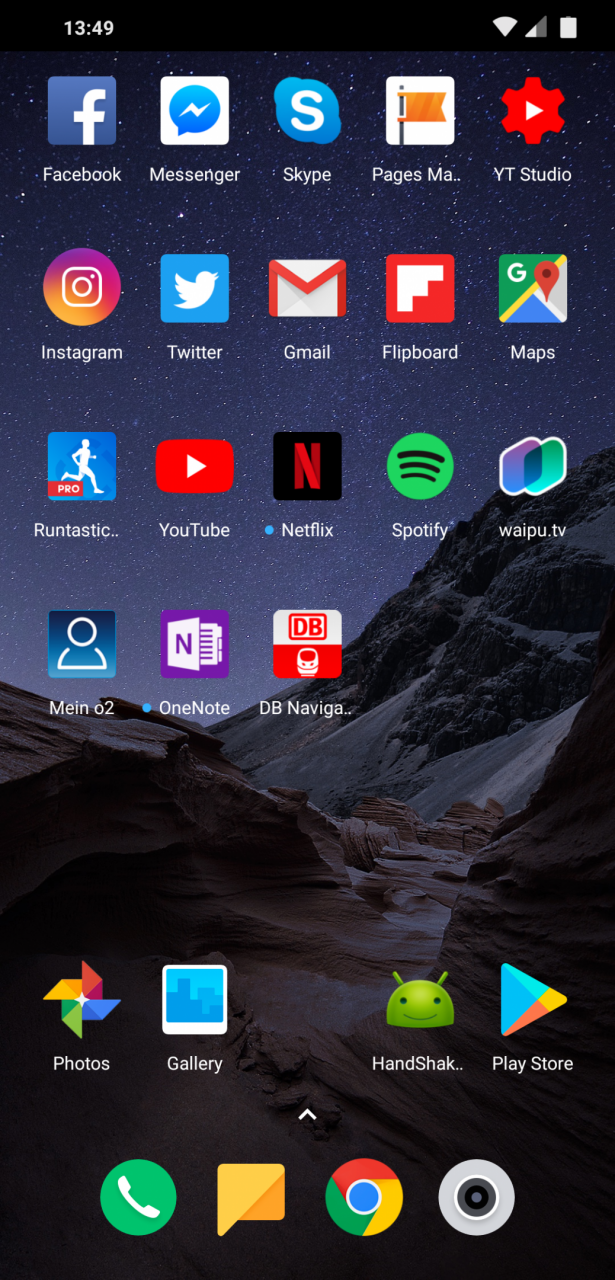The image size is (615, 1280).
Task: Launch Runtastic PRO
Action: (82, 466)
